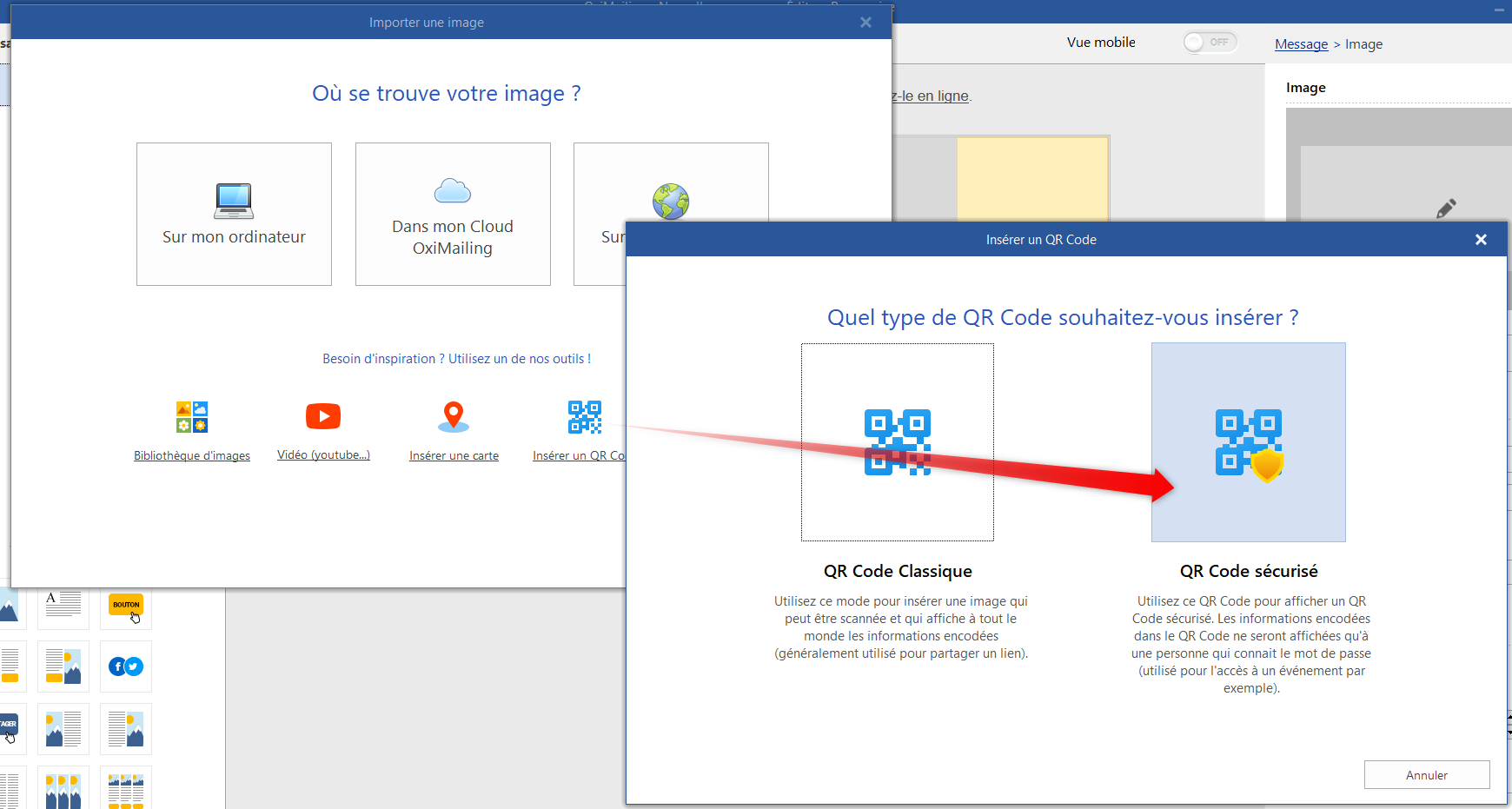The image size is (1512, 809).
Task: Pick the three images with text and buttons block
Action: click(126, 788)
